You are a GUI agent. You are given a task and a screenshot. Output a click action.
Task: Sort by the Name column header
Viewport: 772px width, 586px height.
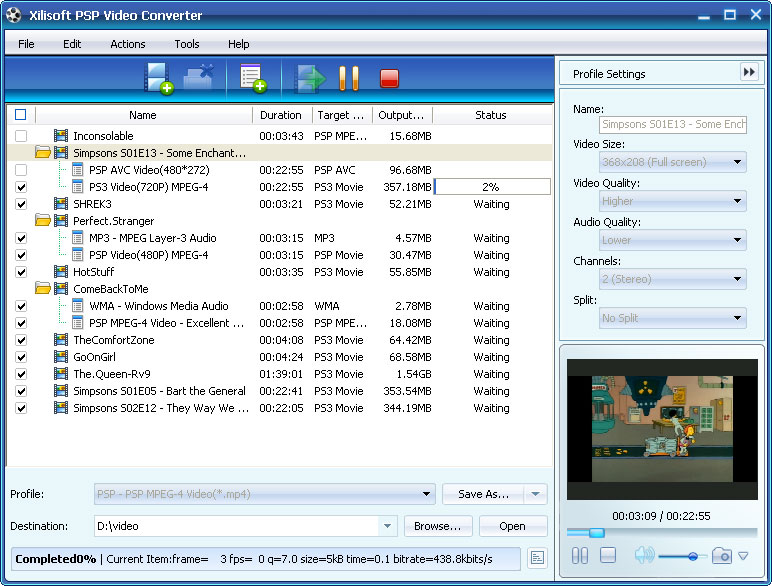click(143, 115)
